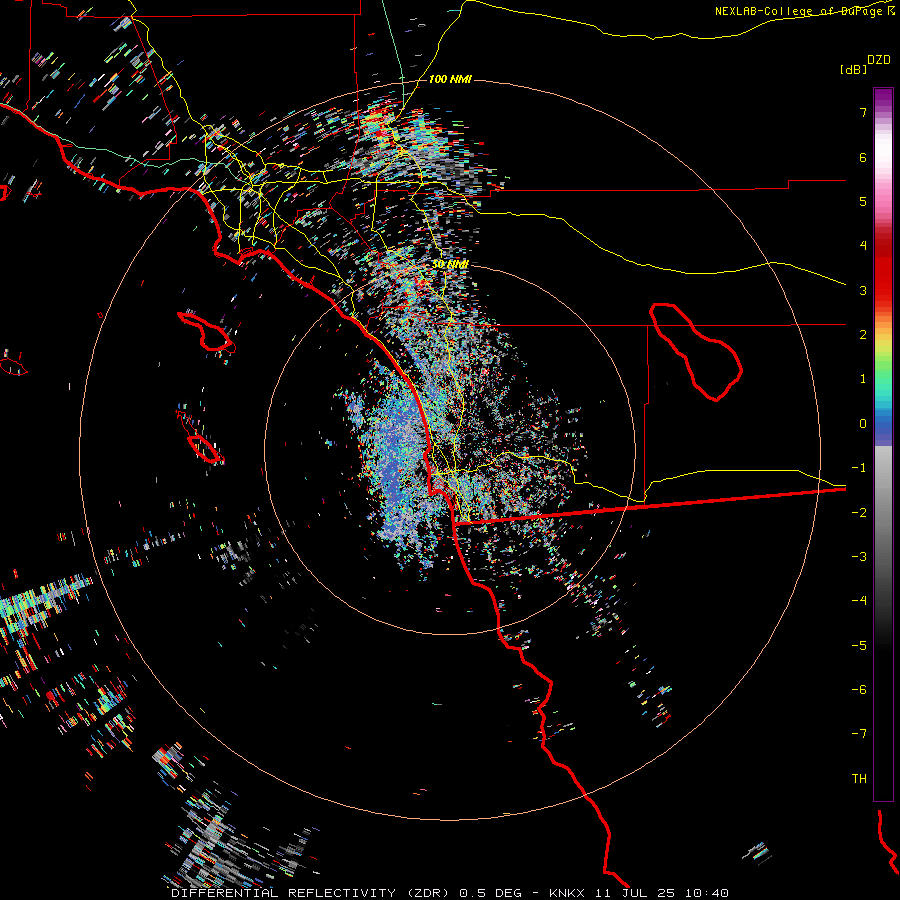
Task: Click the scale value 7 on legend
Action: click(x=863, y=112)
